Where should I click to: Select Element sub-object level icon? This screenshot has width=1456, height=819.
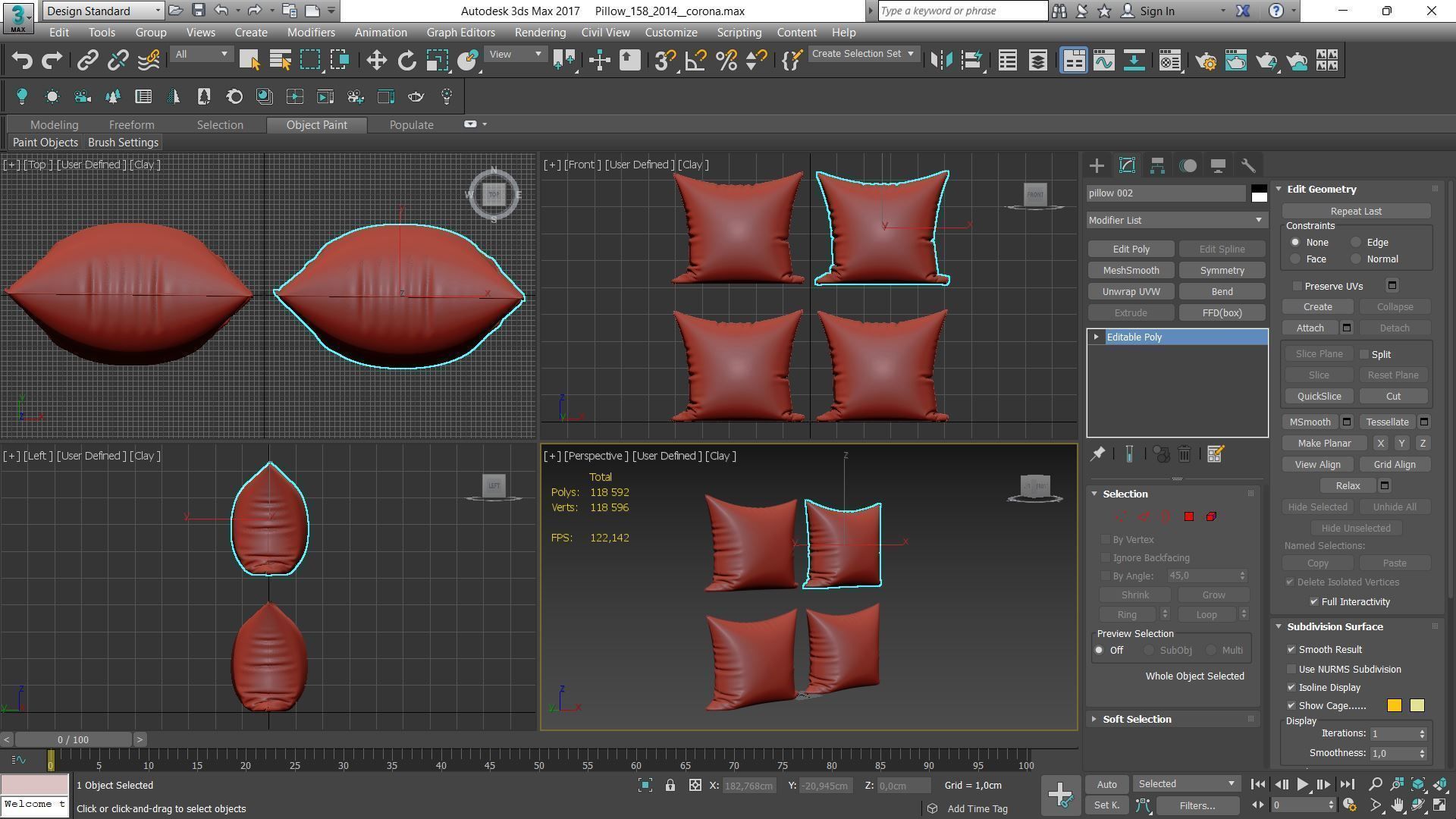pos(1211,516)
